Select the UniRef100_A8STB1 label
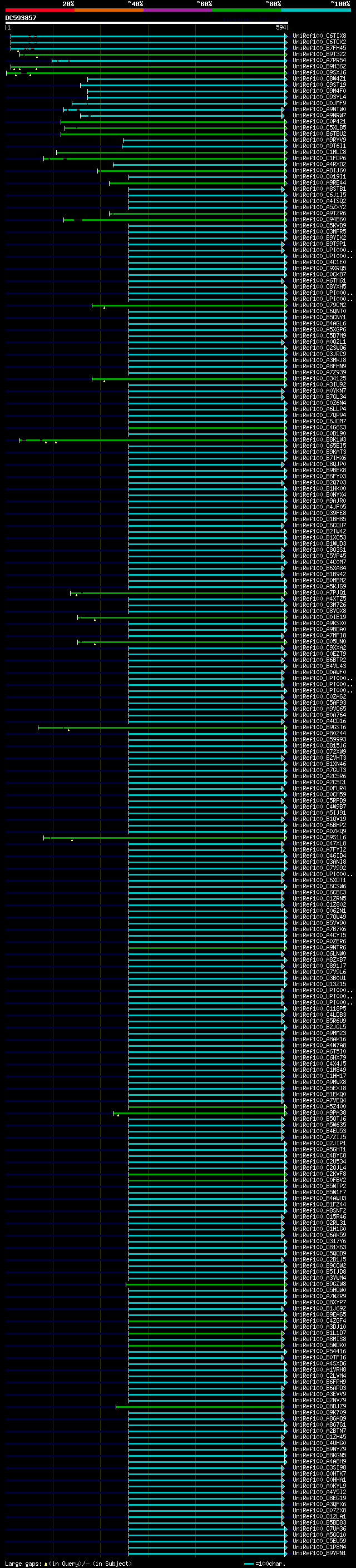The height and width of the screenshot is (1568, 356). (x=319, y=189)
